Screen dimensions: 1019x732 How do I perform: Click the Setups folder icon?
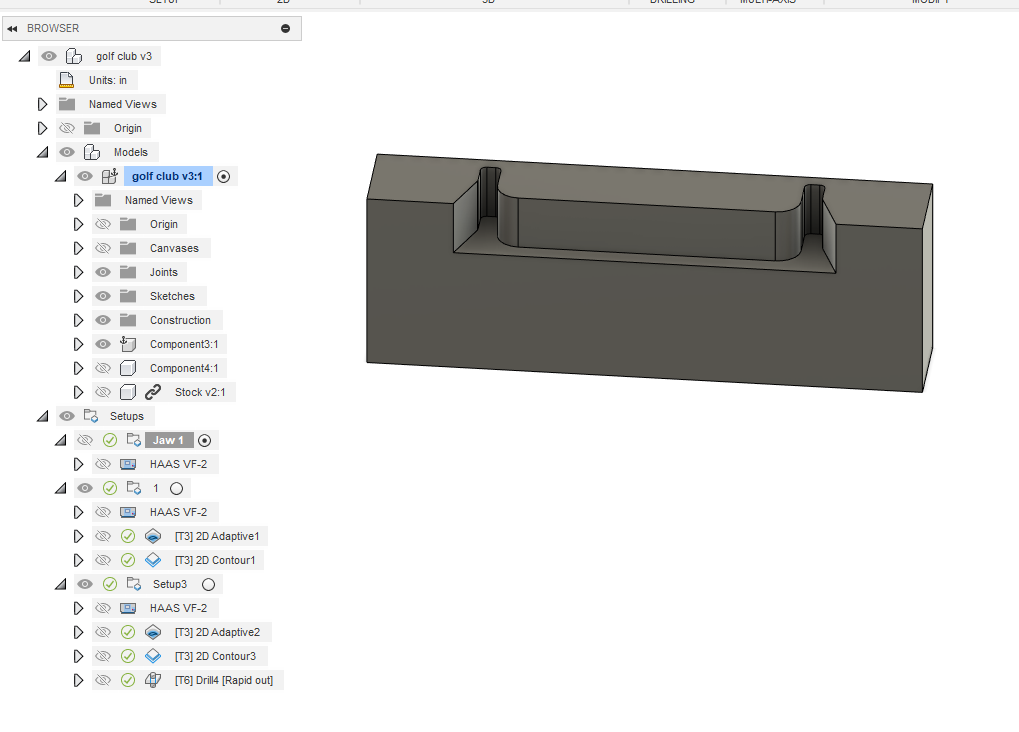[x=91, y=416]
